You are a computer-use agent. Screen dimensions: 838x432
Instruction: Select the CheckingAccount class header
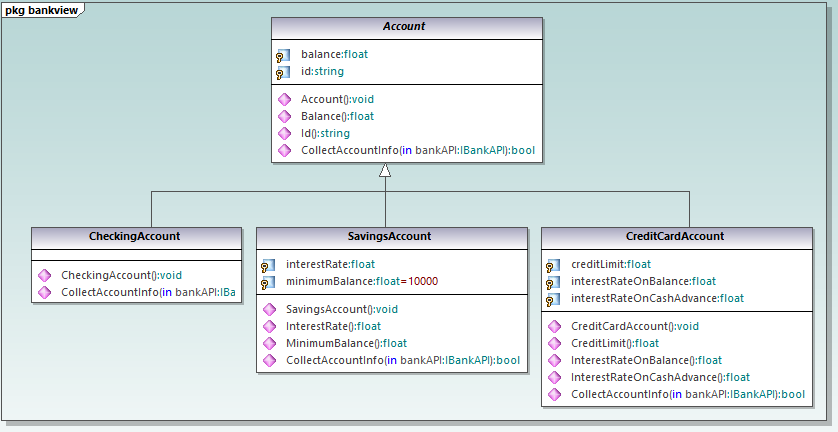point(135,237)
